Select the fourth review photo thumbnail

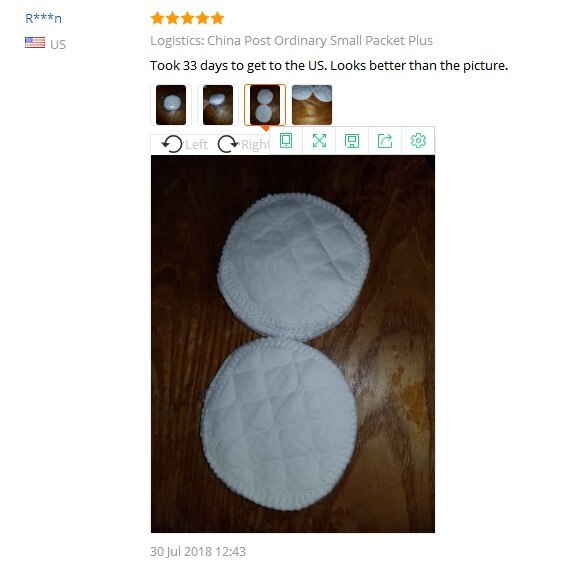click(312, 105)
